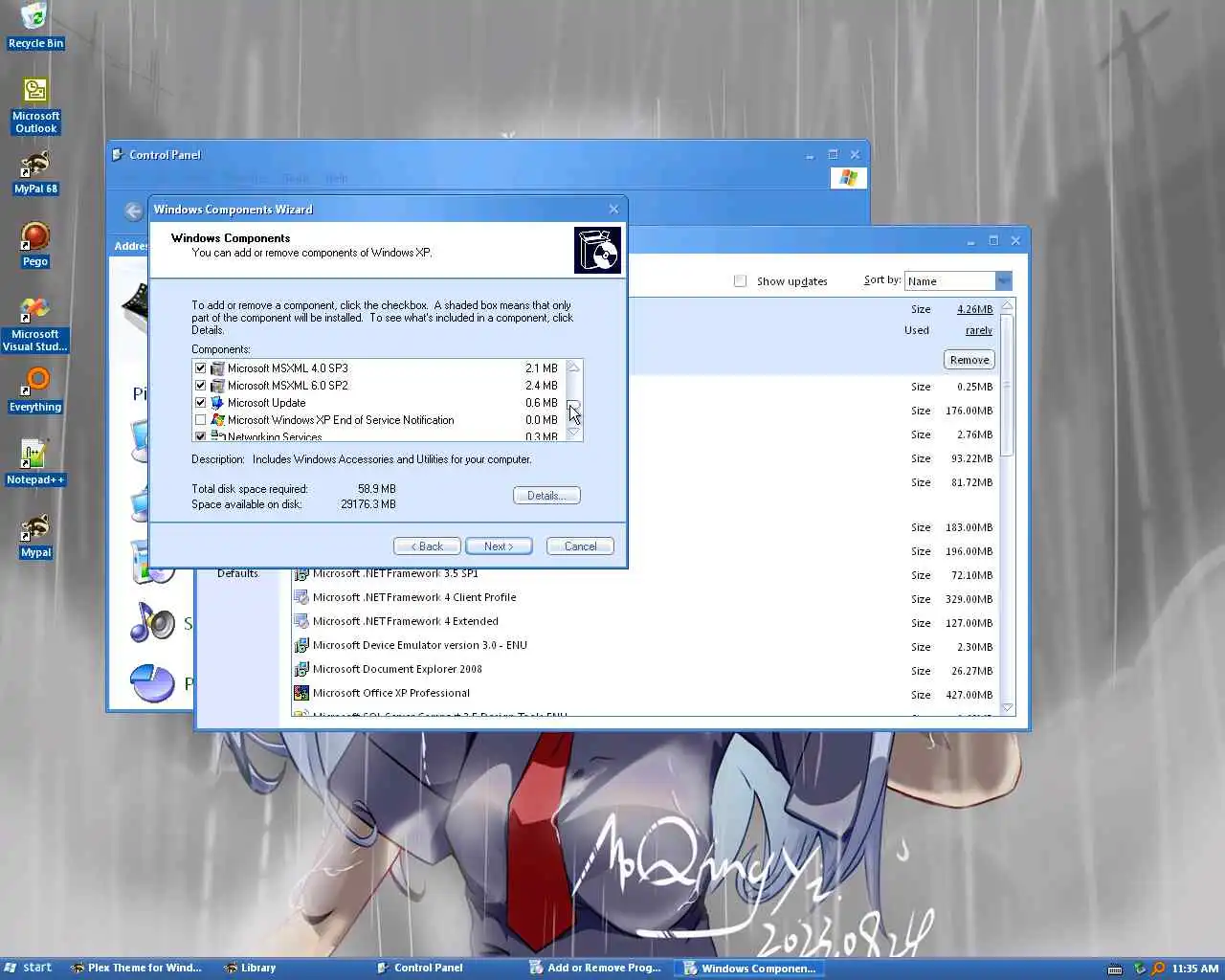This screenshot has width=1225, height=980.
Task: Click the Microsoft Device Emulator program icon
Action: (x=301, y=645)
